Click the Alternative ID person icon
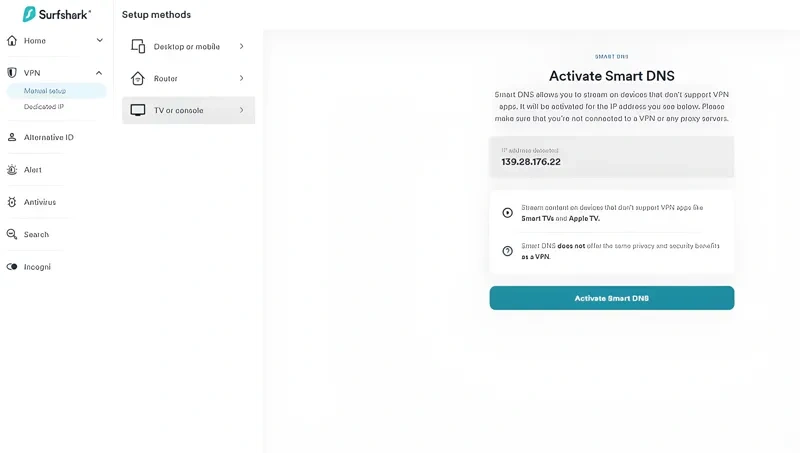This screenshot has width=800, height=453. click(12, 137)
